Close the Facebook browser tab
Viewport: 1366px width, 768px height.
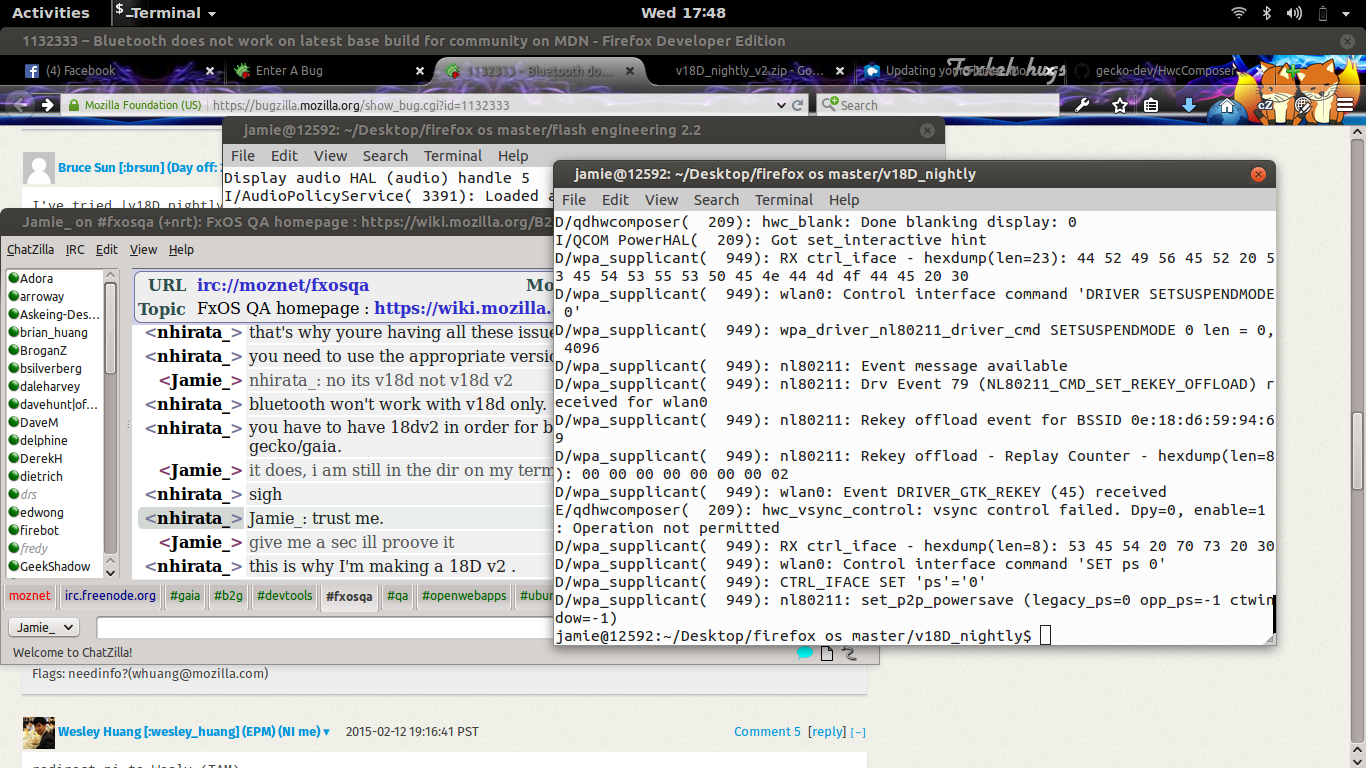point(210,71)
